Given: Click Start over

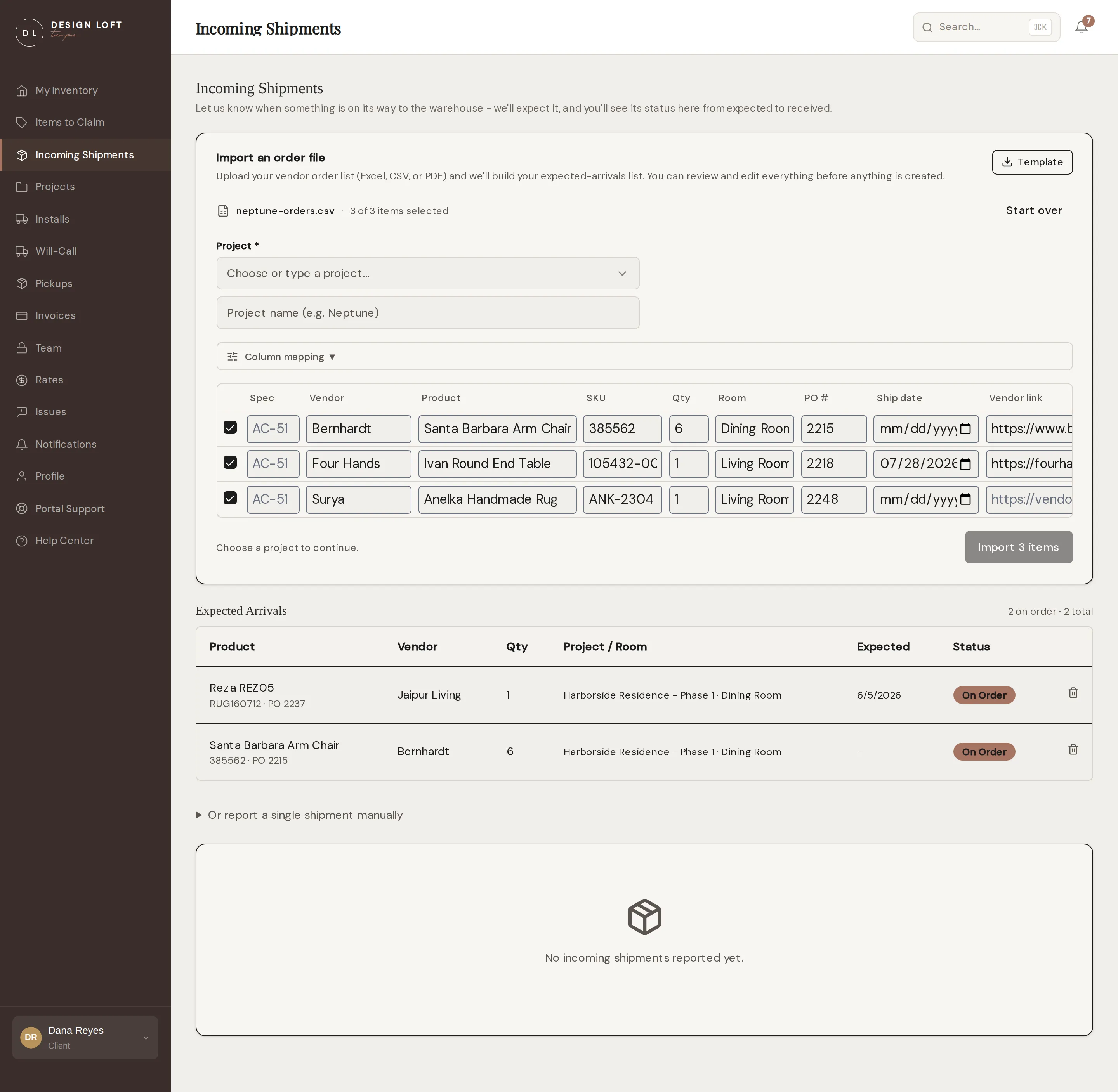Looking at the screenshot, I should [x=1034, y=210].
